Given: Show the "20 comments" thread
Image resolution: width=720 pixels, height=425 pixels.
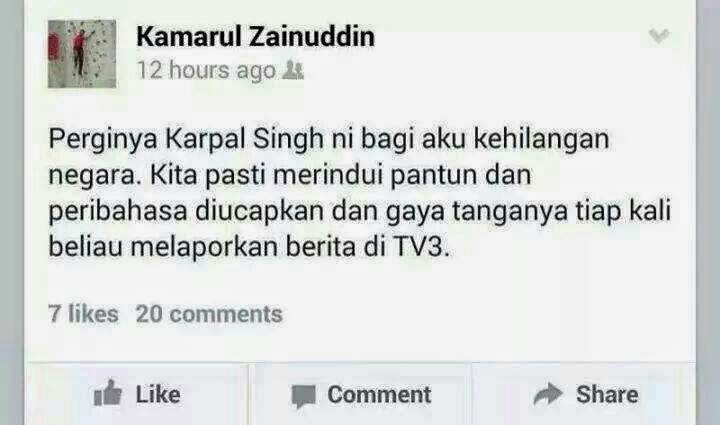Looking at the screenshot, I should [x=209, y=314].
